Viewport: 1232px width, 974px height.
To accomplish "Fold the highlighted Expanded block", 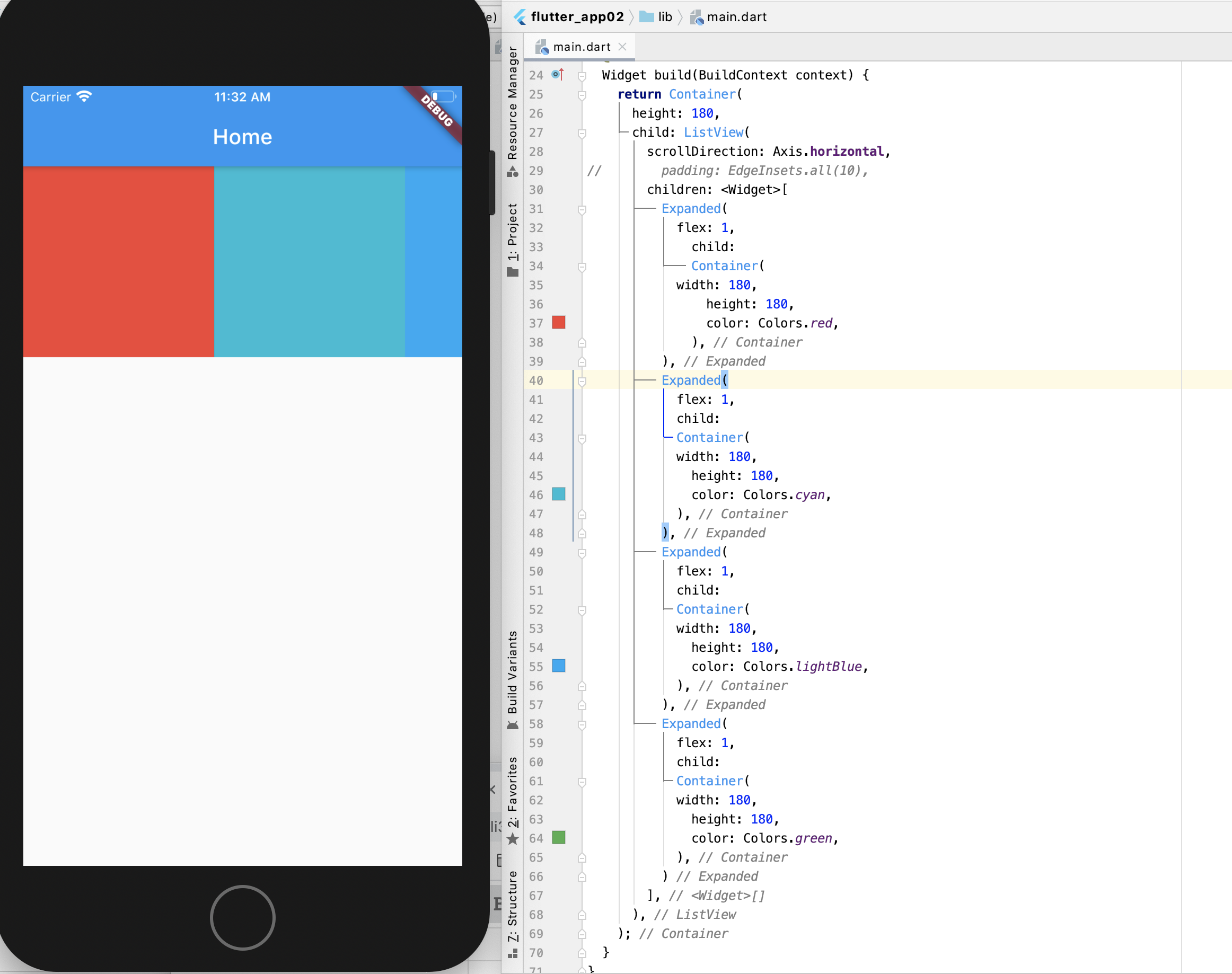I will [x=582, y=381].
